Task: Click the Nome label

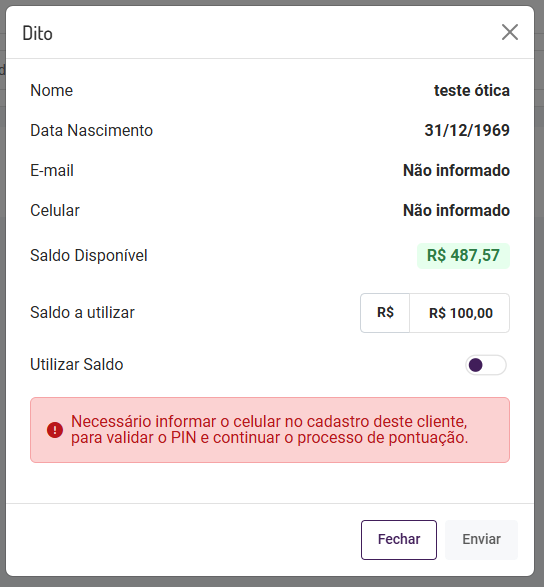Action: point(52,91)
